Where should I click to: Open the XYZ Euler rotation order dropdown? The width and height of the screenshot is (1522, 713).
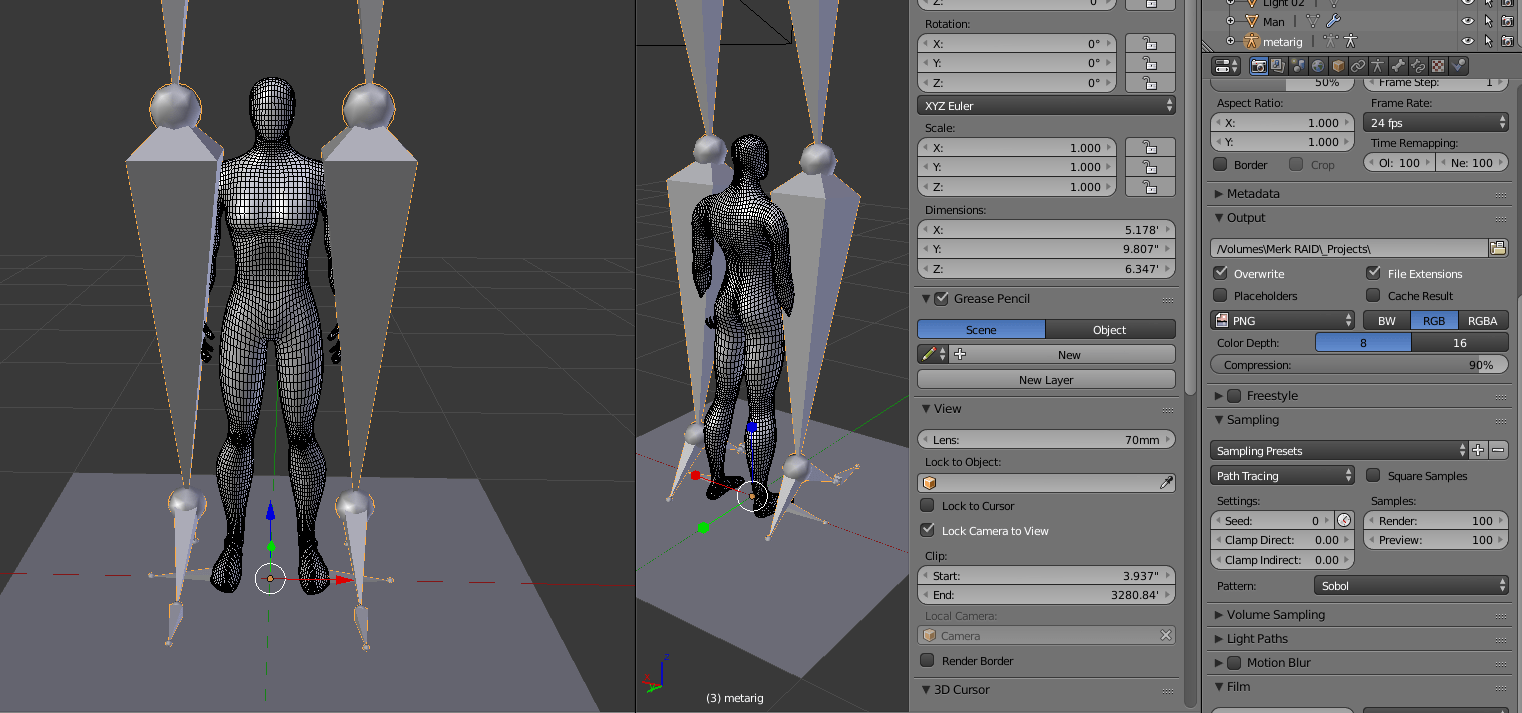(1045, 105)
